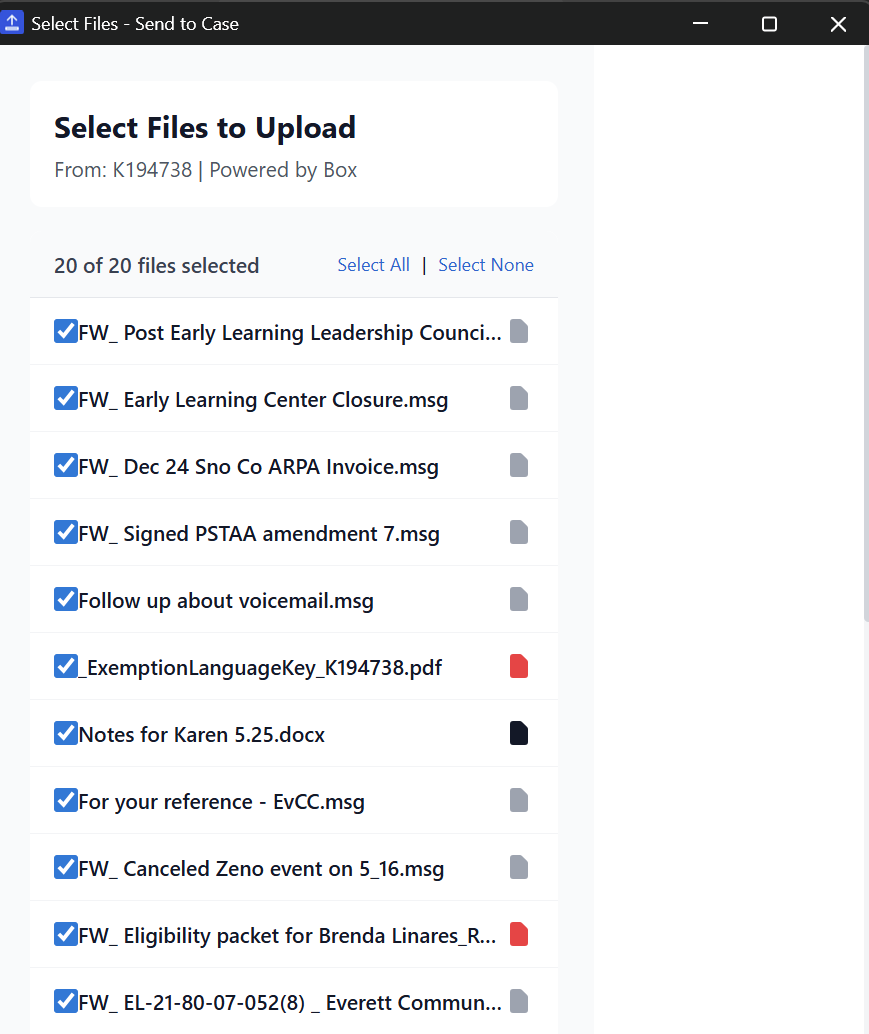Click the file icon beside FW_ Early Learning Center Closure.msg
The image size is (869, 1034).
pos(518,398)
